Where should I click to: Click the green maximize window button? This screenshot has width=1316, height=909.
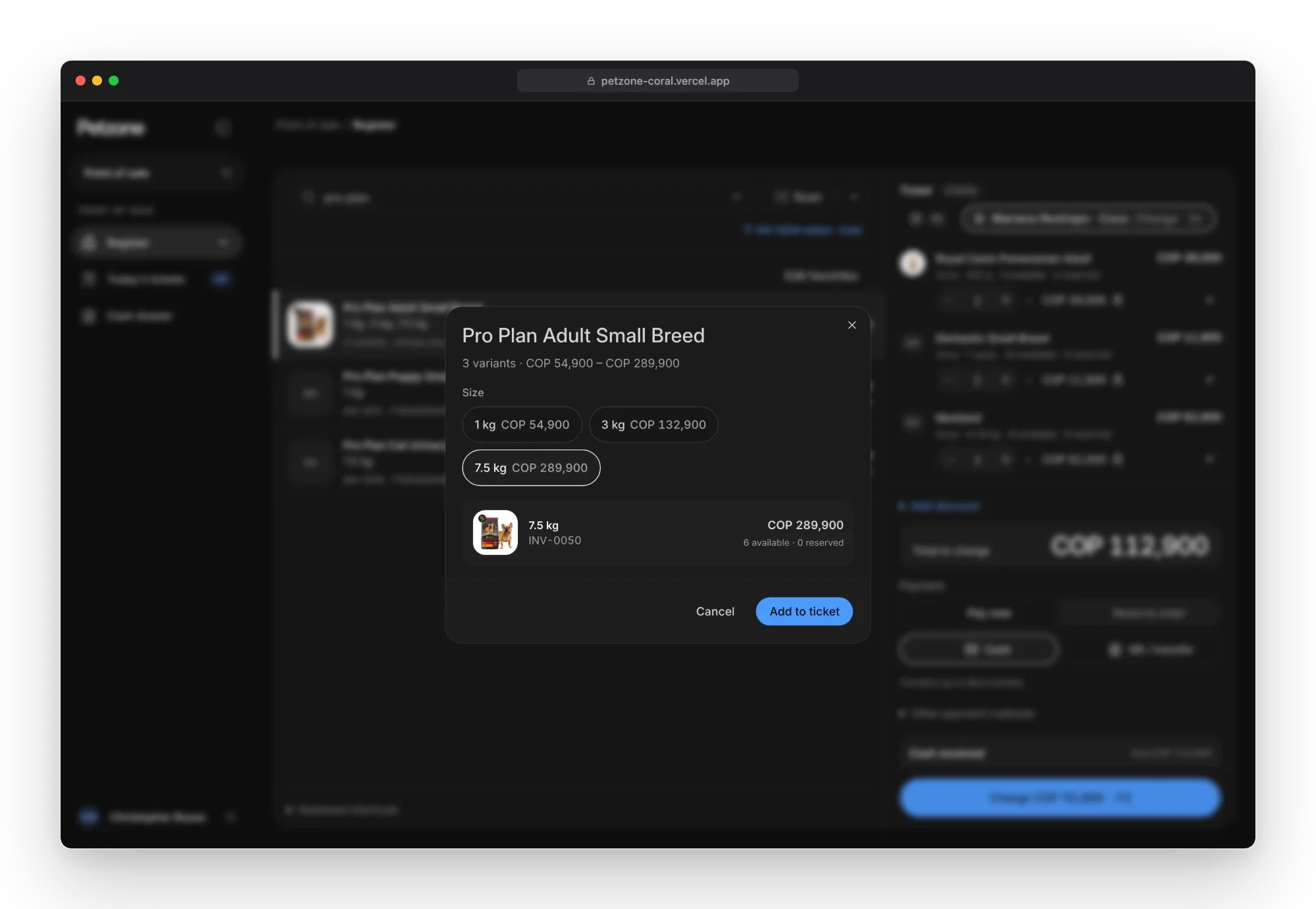pos(114,80)
